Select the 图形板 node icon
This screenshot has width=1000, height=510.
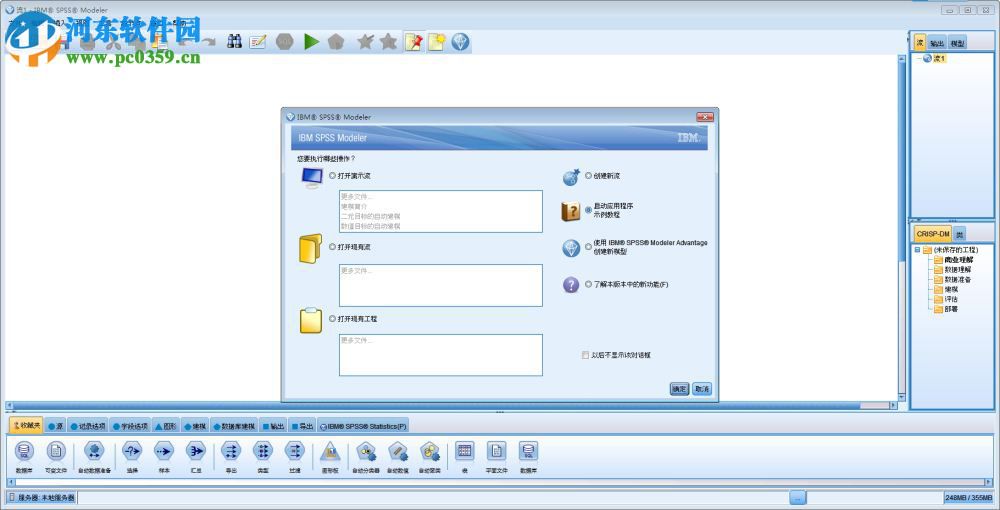point(330,456)
